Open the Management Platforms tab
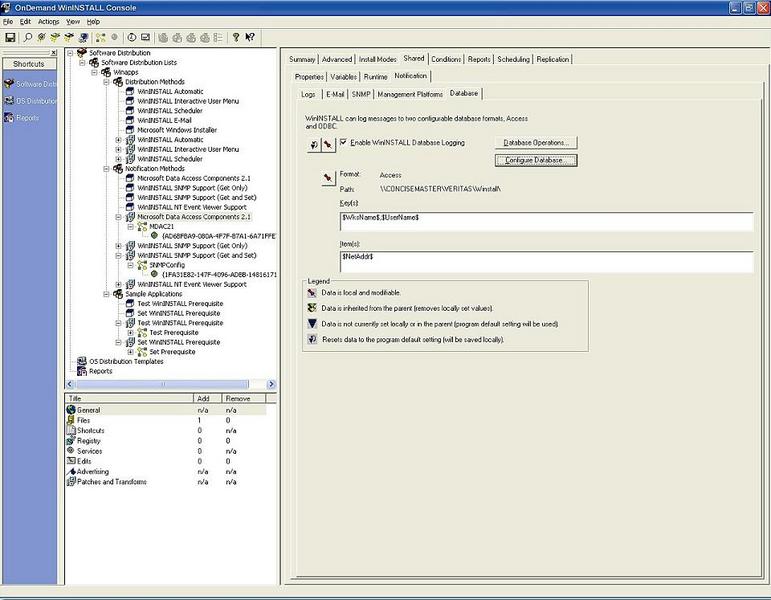The width and height of the screenshot is (771, 600). pyautogui.click(x=410, y=94)
